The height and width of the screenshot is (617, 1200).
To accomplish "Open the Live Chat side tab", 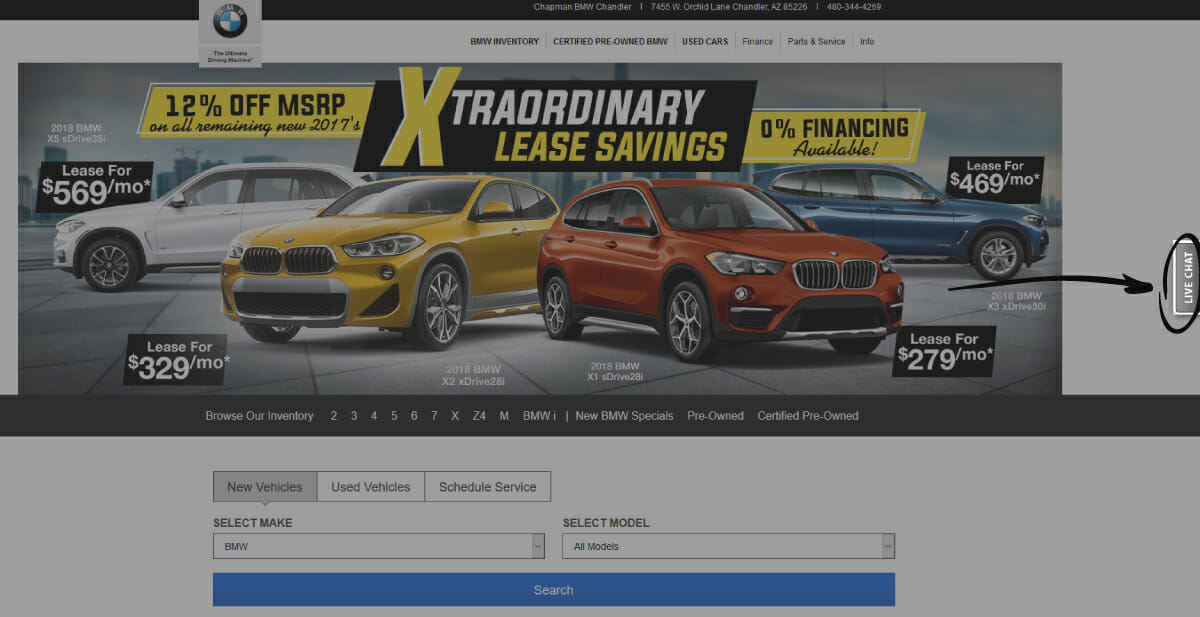I will coord(1187,277).
